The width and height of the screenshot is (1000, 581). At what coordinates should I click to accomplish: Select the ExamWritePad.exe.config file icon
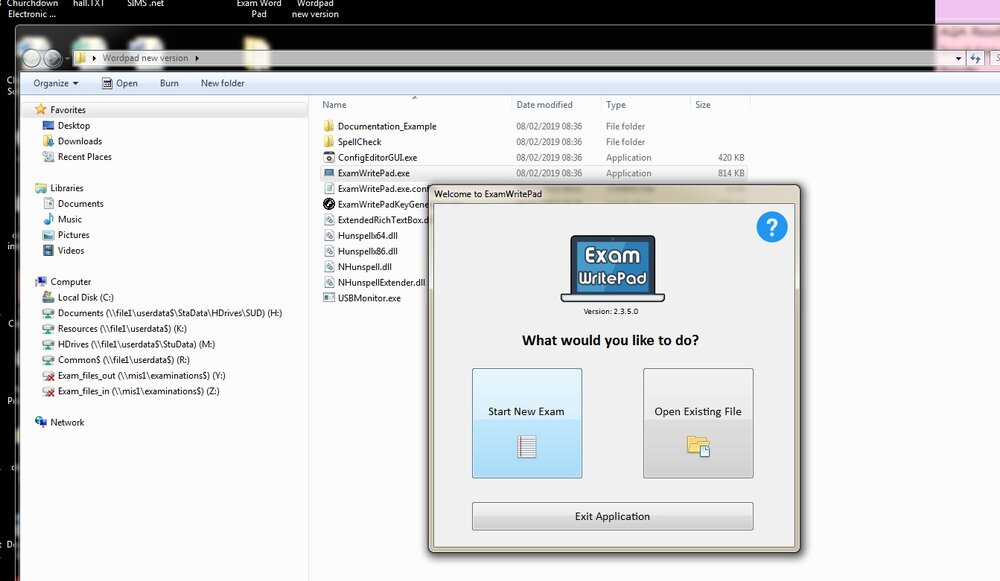point(328,188)
